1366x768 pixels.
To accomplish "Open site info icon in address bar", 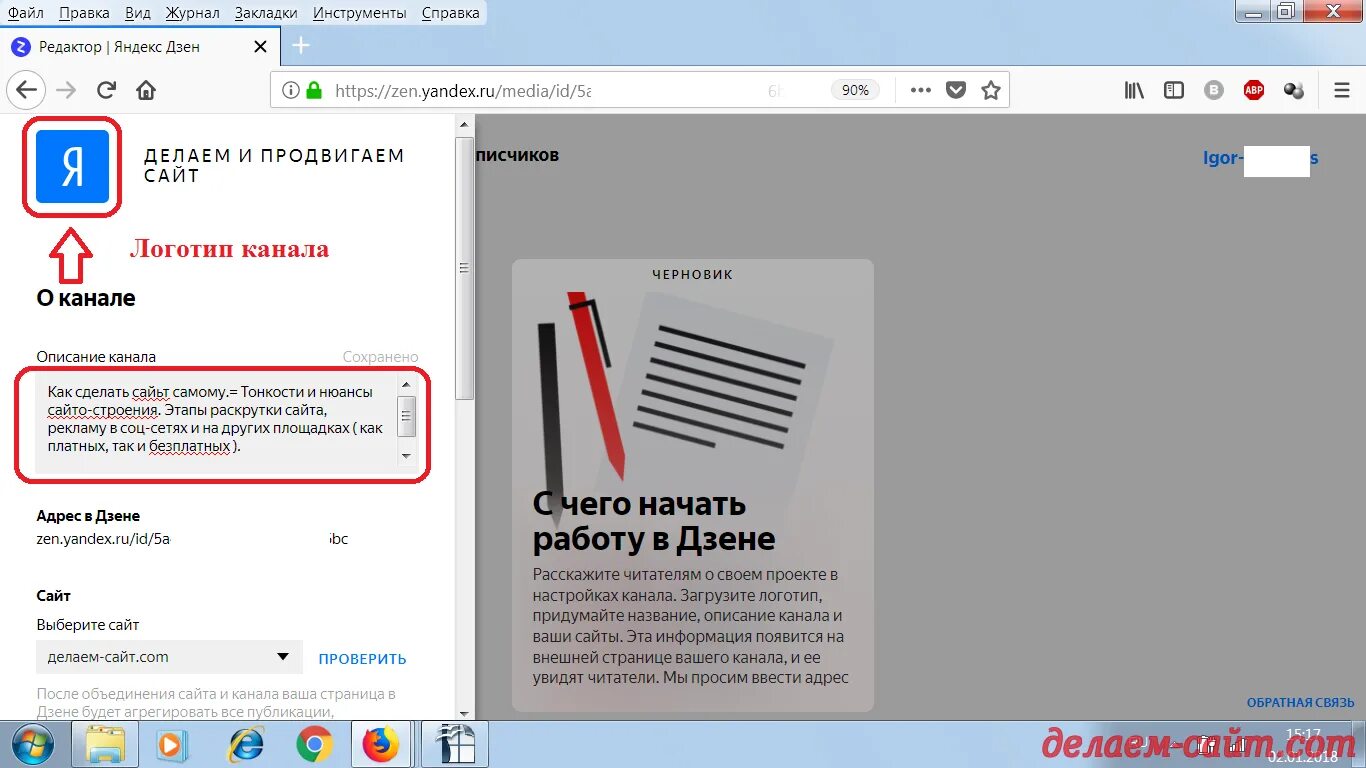I will (x=290, y=90).
